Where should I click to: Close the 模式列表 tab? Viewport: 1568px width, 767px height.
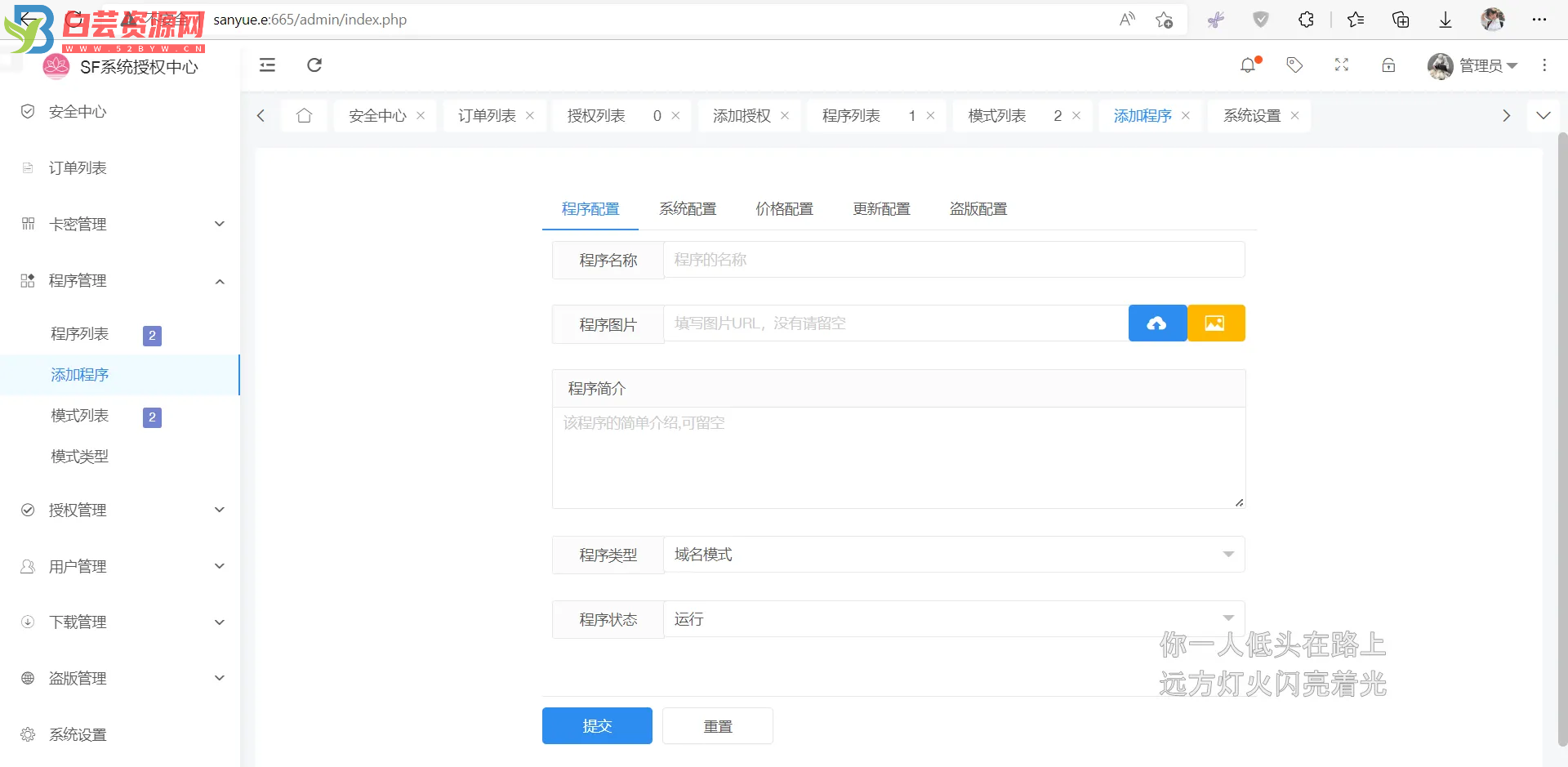(x=1076, y=116)
